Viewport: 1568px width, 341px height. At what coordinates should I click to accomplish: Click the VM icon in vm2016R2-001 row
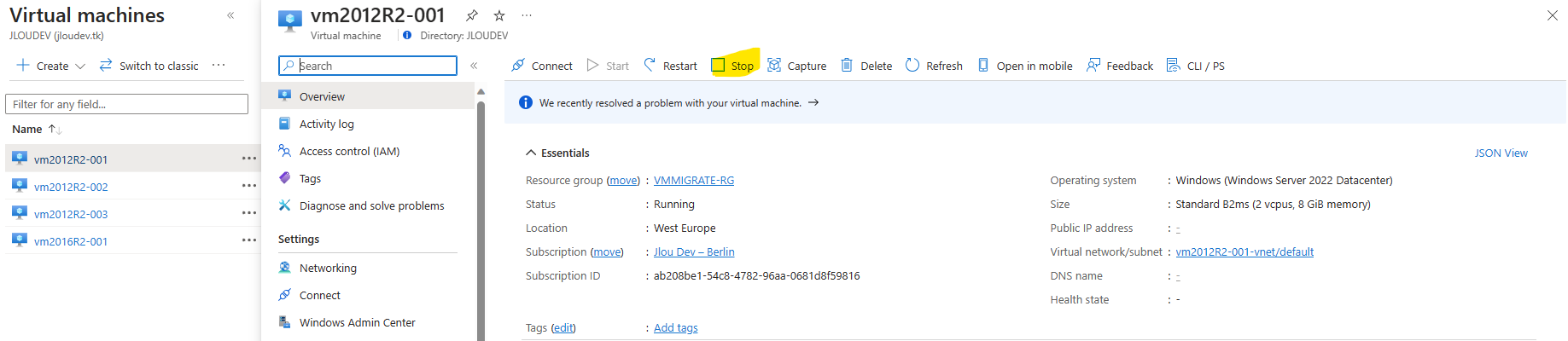20,240
